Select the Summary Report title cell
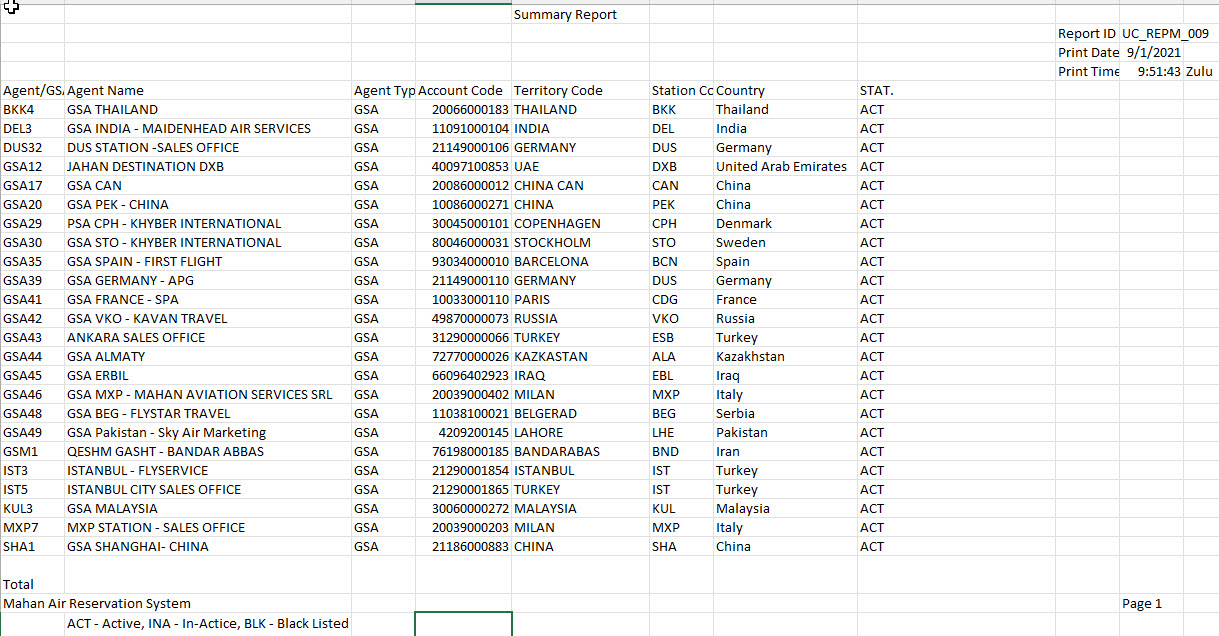 click(565, 15)
